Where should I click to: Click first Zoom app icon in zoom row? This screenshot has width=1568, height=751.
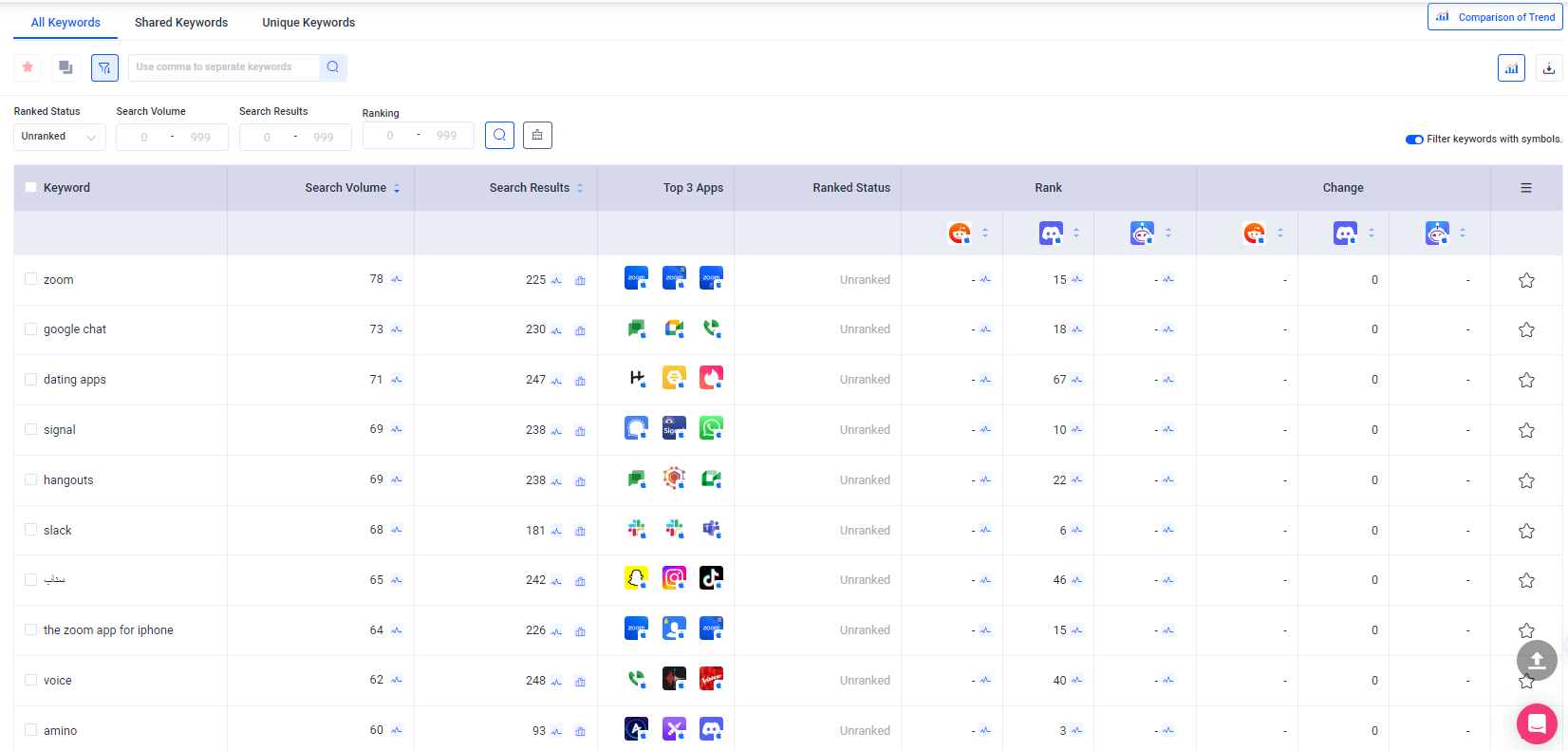[636, 277]
